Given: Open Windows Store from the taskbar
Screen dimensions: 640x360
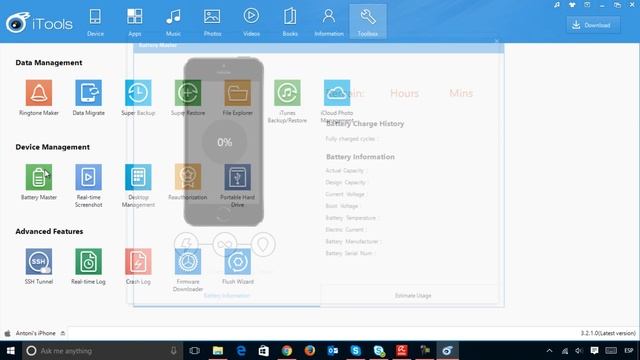Looking at the screenshot, I should pyautogui.click(x=264, y=351).
